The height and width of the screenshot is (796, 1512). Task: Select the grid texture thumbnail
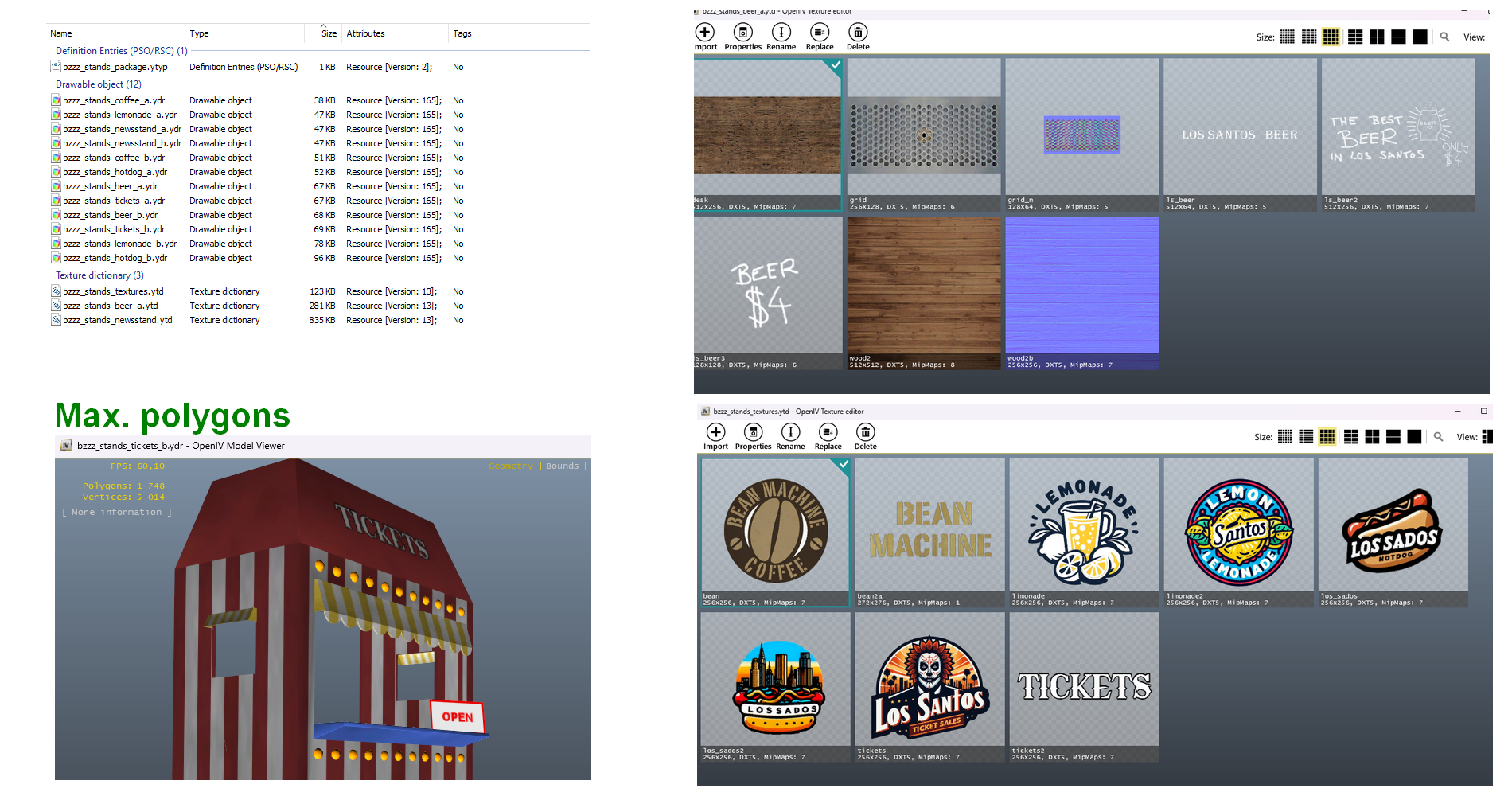point(923,135)
